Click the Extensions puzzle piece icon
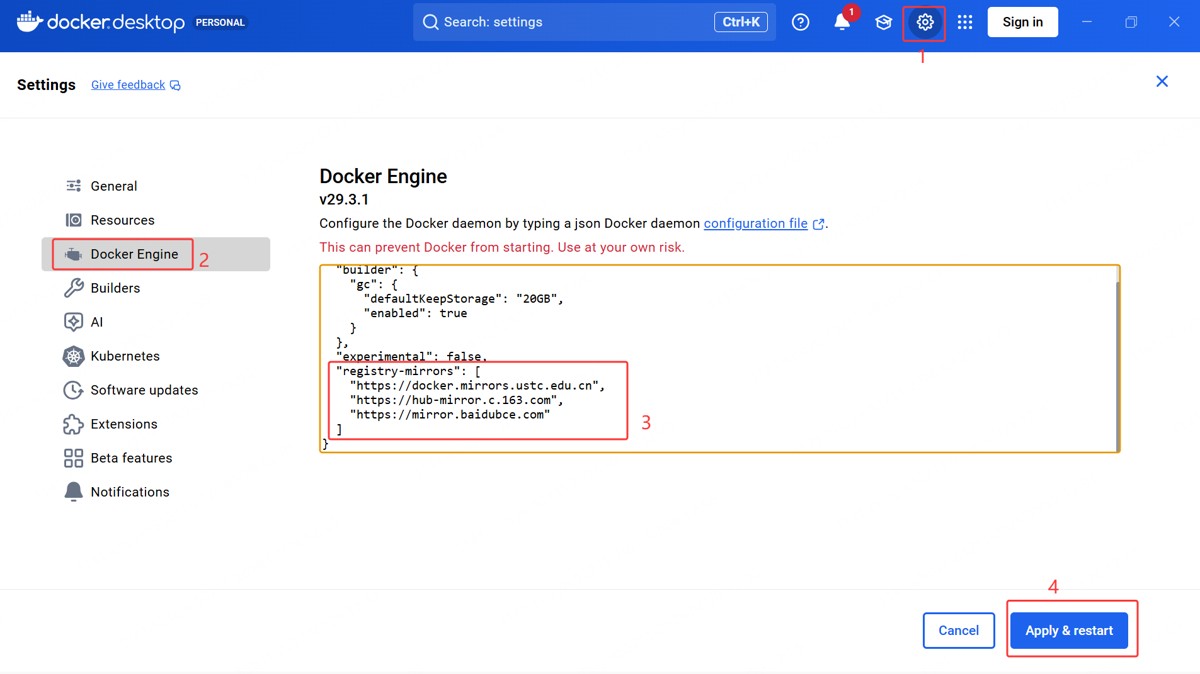Screen dimensions: 1200x674 [73, 424]
